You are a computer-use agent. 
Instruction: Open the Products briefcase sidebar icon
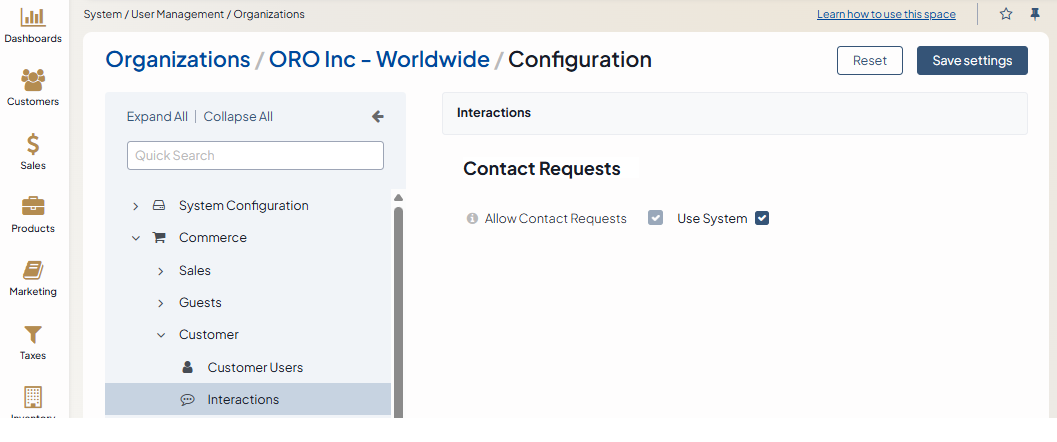pos(33,207)
